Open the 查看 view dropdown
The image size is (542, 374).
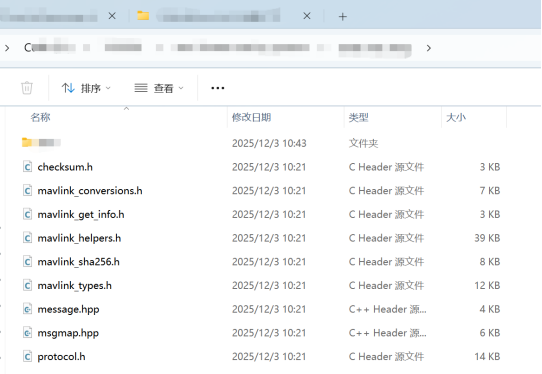click(159, 88)
